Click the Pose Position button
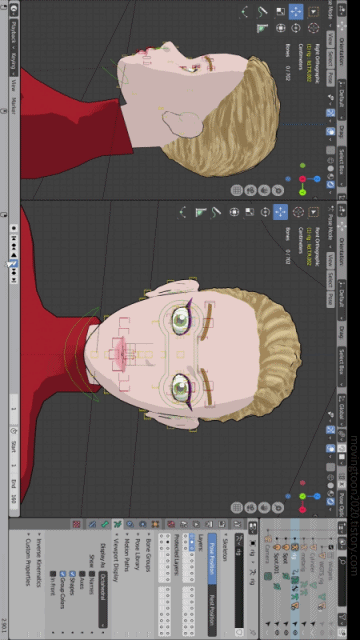The image size is (360, 640). 212,560
